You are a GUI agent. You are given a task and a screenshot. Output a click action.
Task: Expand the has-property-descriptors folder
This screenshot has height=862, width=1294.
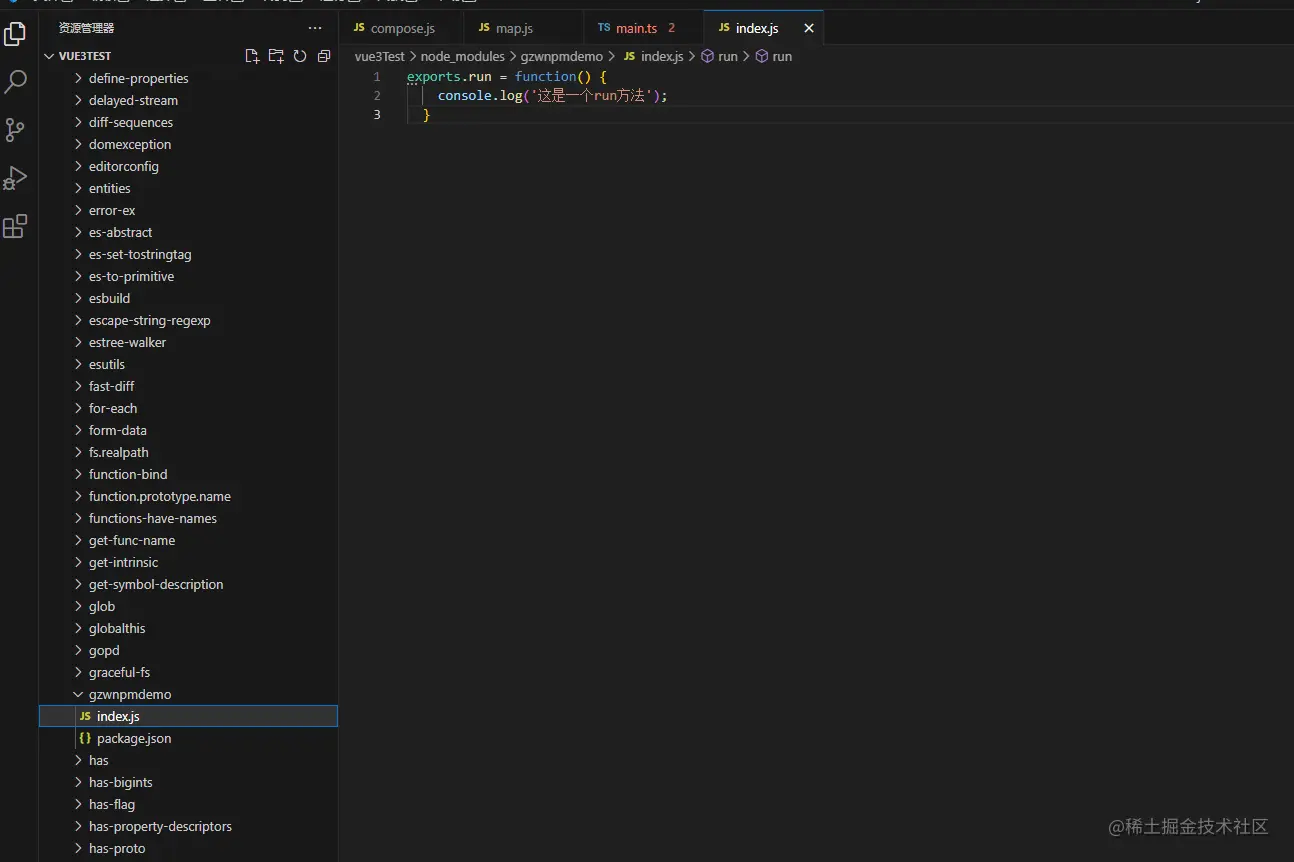pyautogui.click(x=188, y=826)
